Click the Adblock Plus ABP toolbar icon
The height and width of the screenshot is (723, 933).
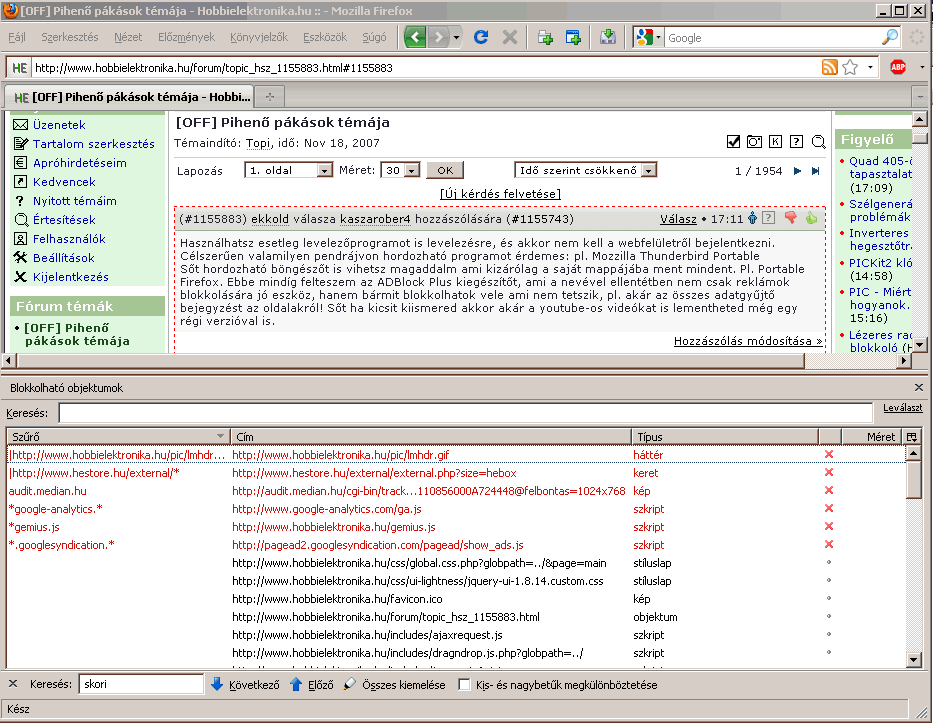tap(898, 67)
